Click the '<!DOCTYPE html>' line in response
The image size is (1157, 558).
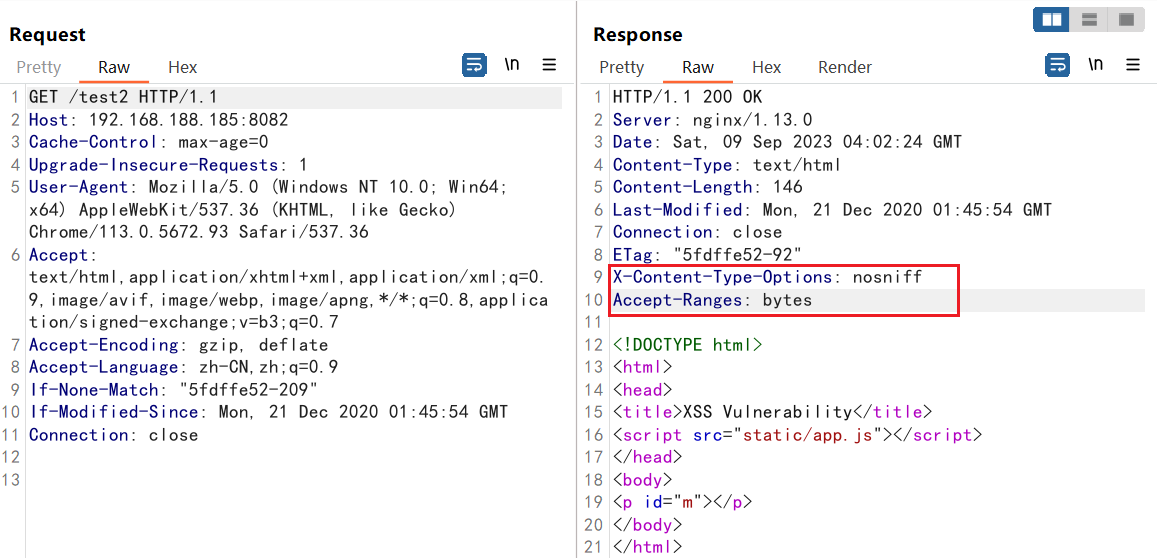[x=688, y=345]
